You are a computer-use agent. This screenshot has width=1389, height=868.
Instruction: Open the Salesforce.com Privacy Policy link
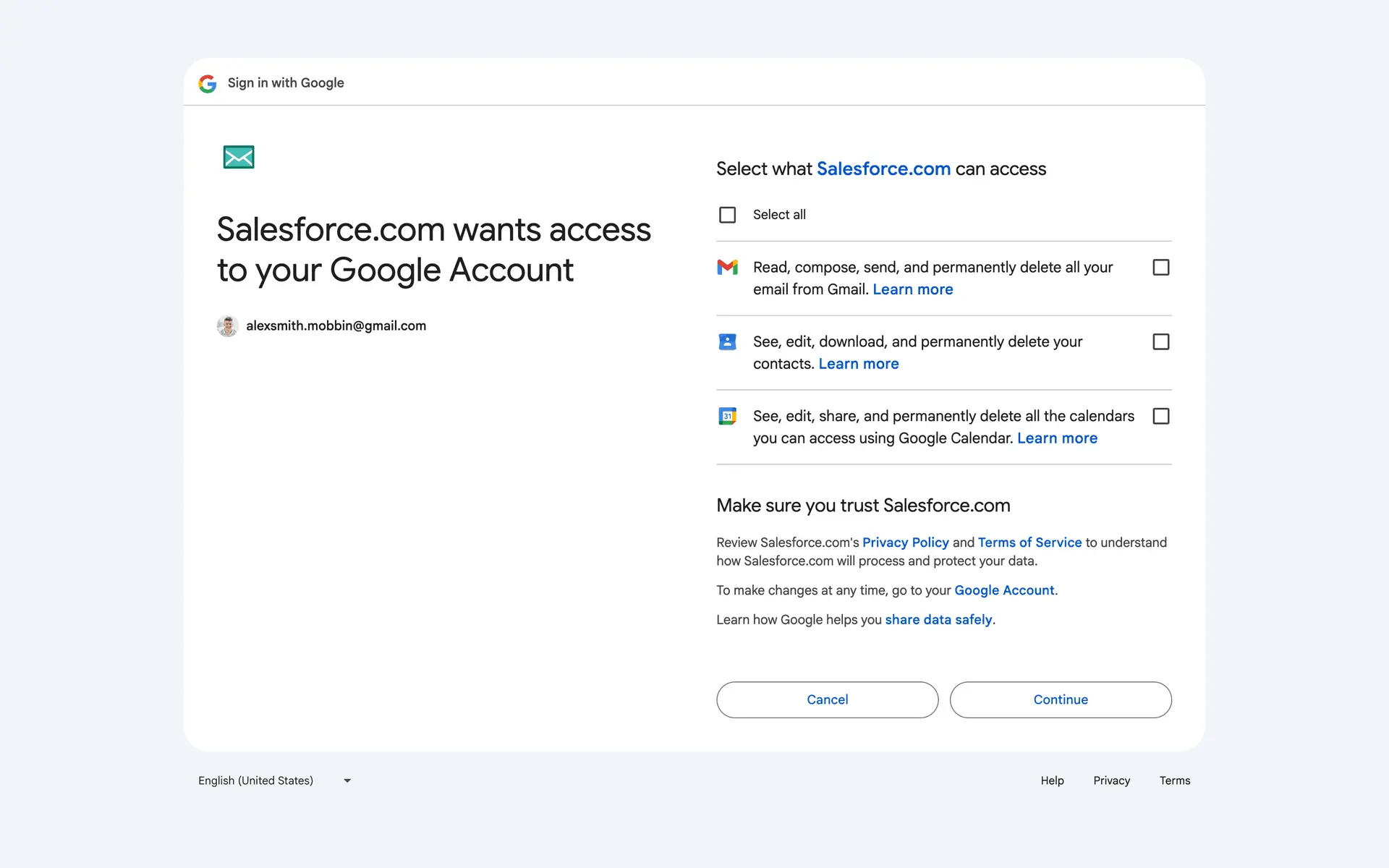[905, 542]
